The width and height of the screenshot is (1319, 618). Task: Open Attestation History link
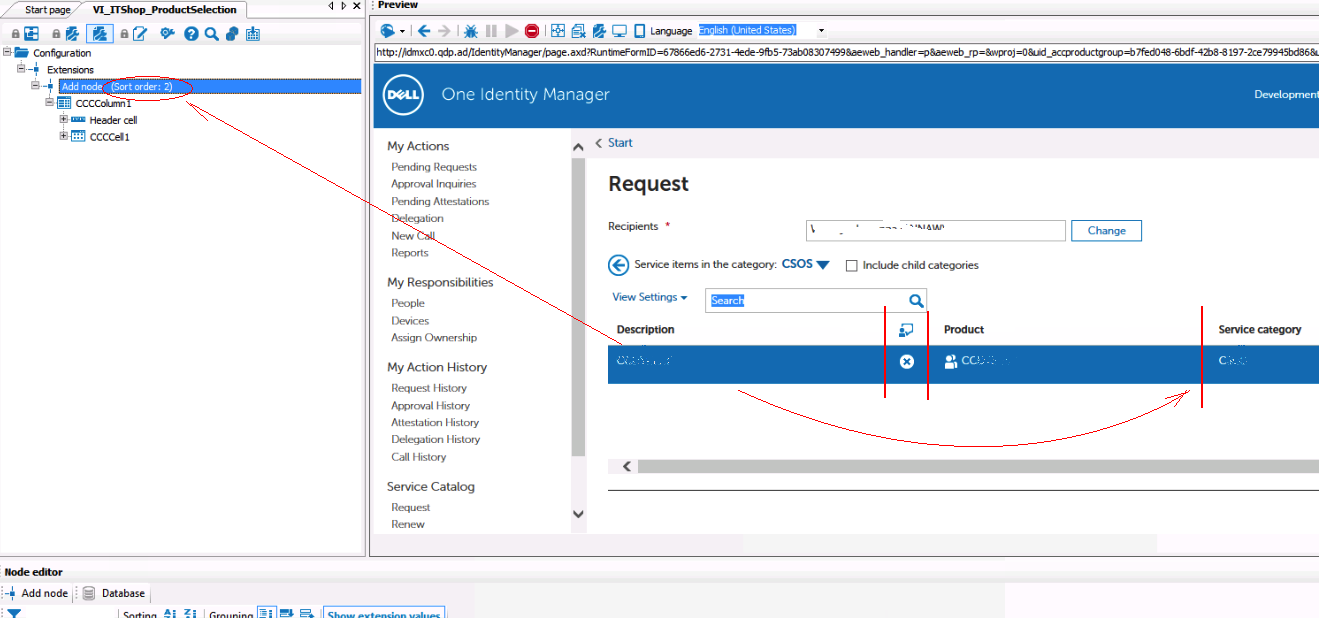coord(436,423)
